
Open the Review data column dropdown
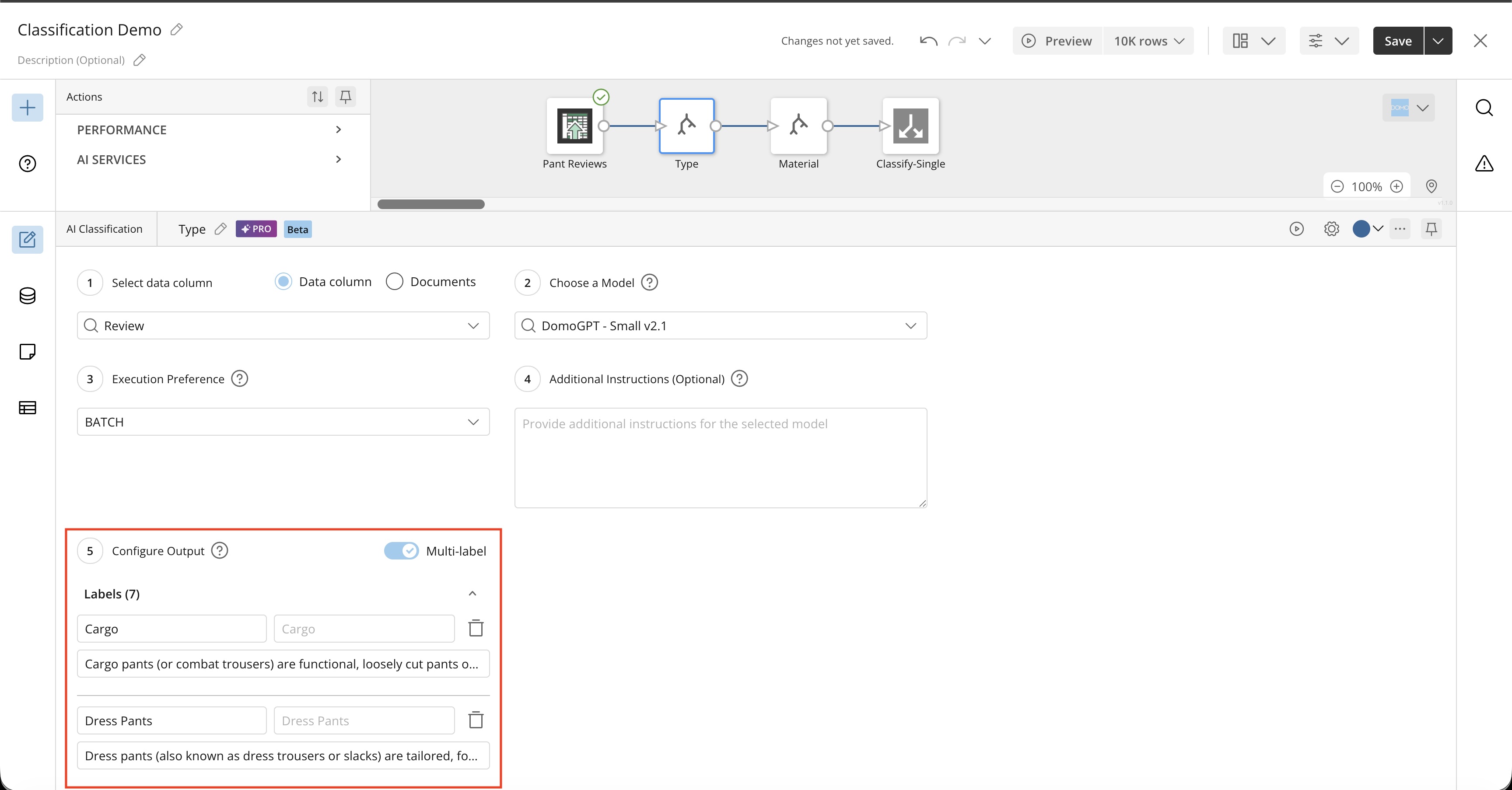[283, 325]
